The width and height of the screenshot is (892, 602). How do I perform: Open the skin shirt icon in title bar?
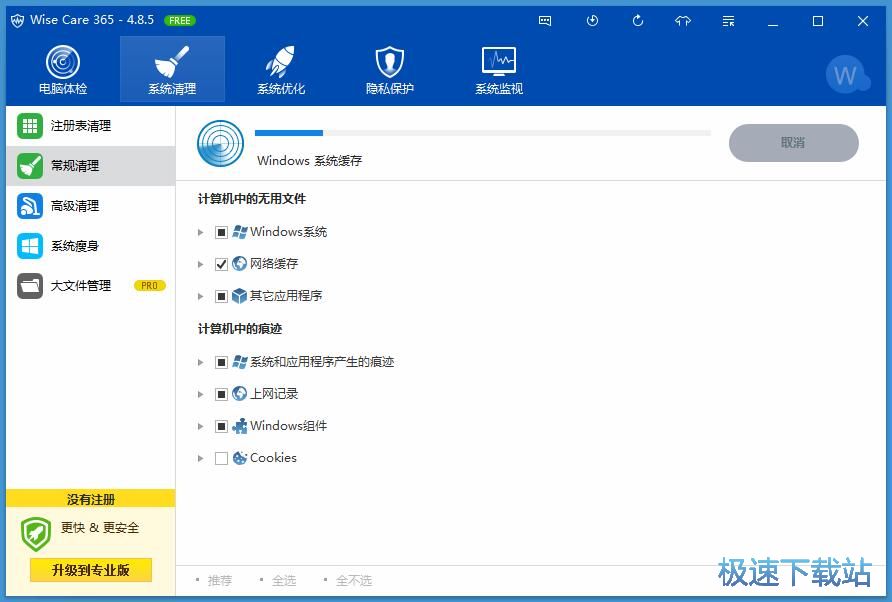[x=683, y=21]
